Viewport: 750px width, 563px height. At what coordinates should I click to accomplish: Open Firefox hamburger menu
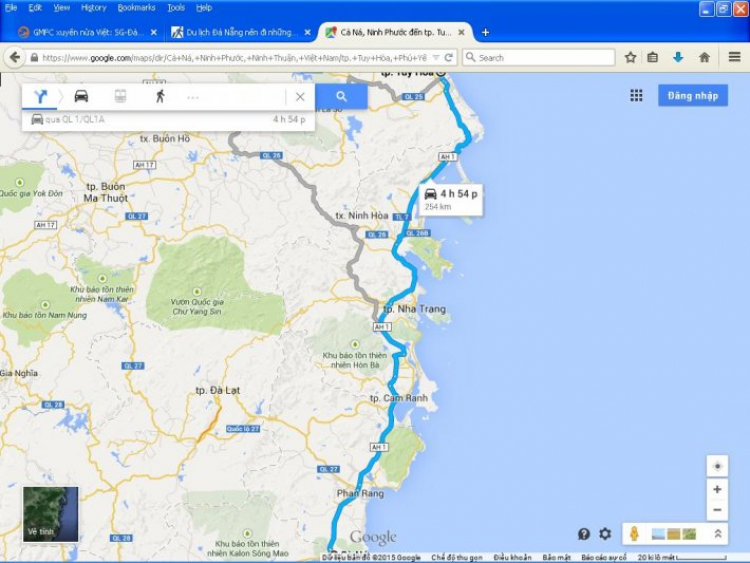[735, 57]
